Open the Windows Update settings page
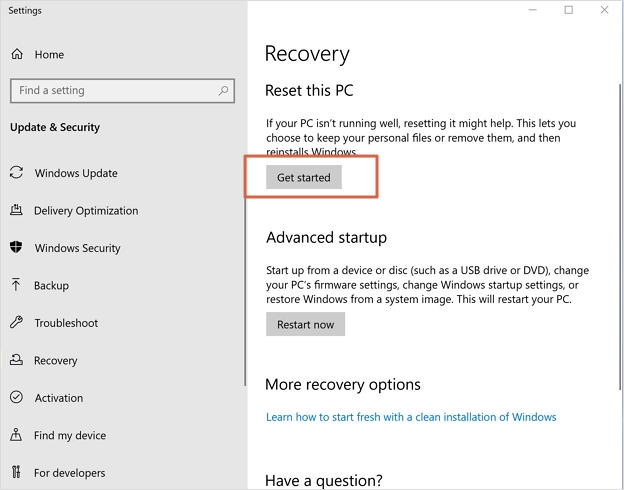This screenshot has width=624, height=490. pos(76,173)
